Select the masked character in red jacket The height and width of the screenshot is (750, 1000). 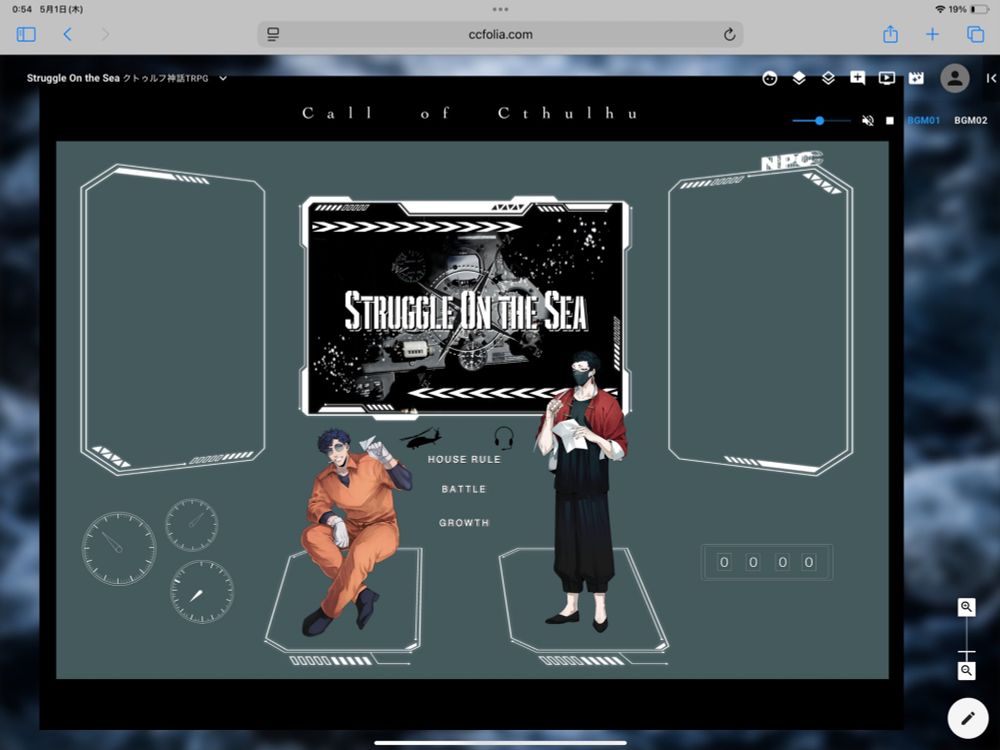582,491
